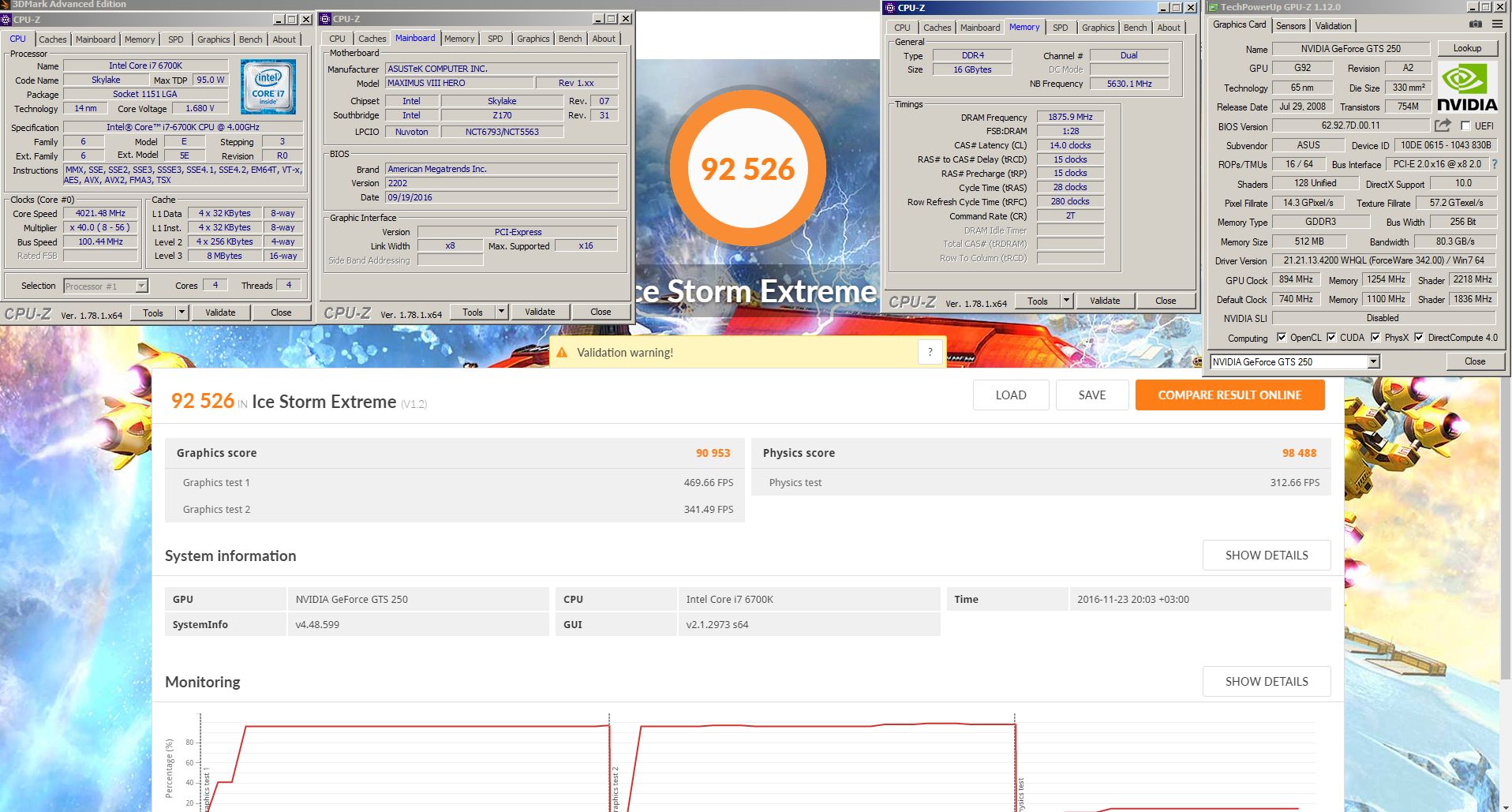Click Close button in the GPU-Z window
Image resolution: width=1512 pixels, height=812 pixels.
(1475, 361)
